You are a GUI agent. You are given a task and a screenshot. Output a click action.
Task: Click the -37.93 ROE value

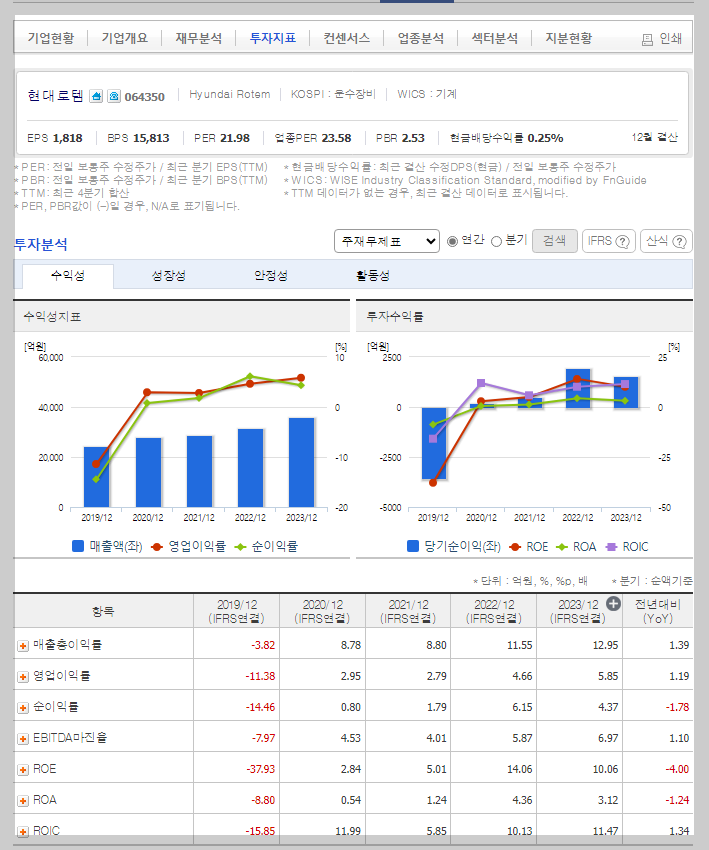[x=261, y=769]
